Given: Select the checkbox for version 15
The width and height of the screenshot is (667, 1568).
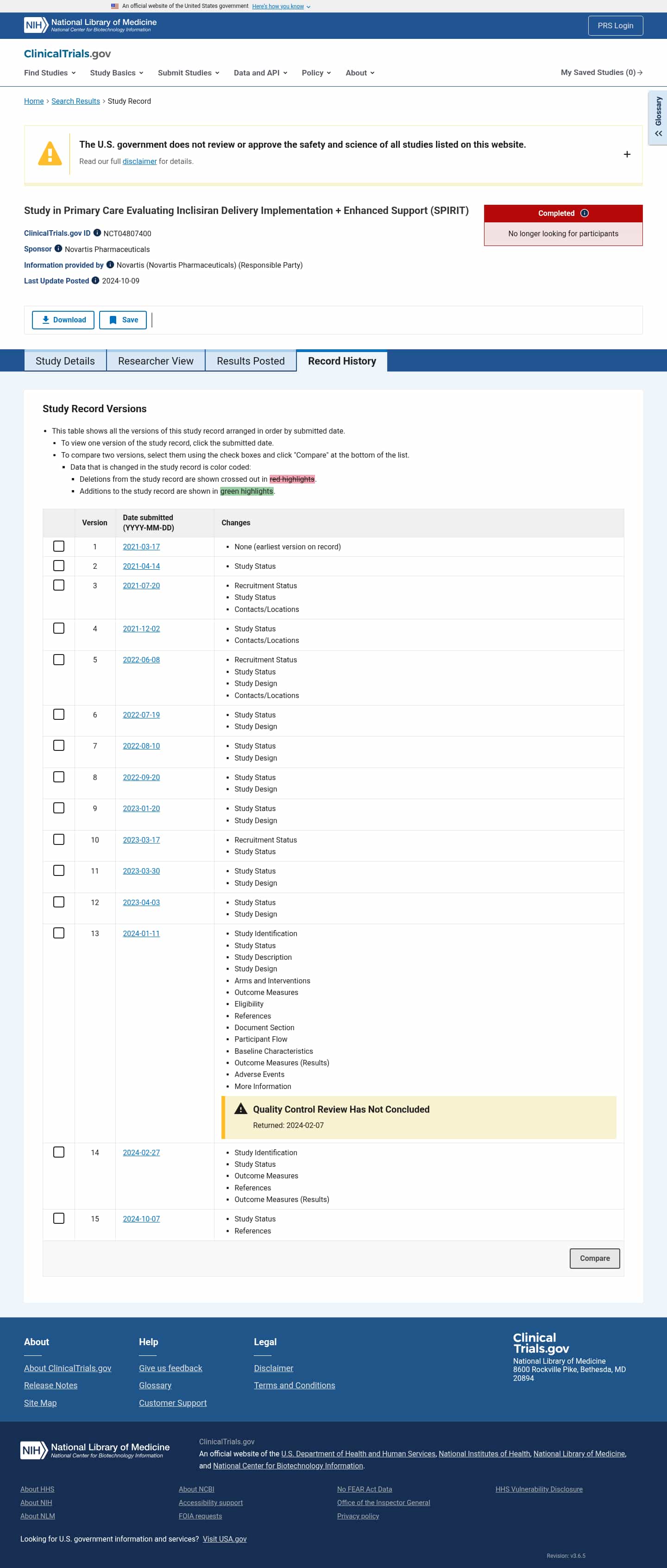Looking at the screenshot, I should [x=59, y=1218].
